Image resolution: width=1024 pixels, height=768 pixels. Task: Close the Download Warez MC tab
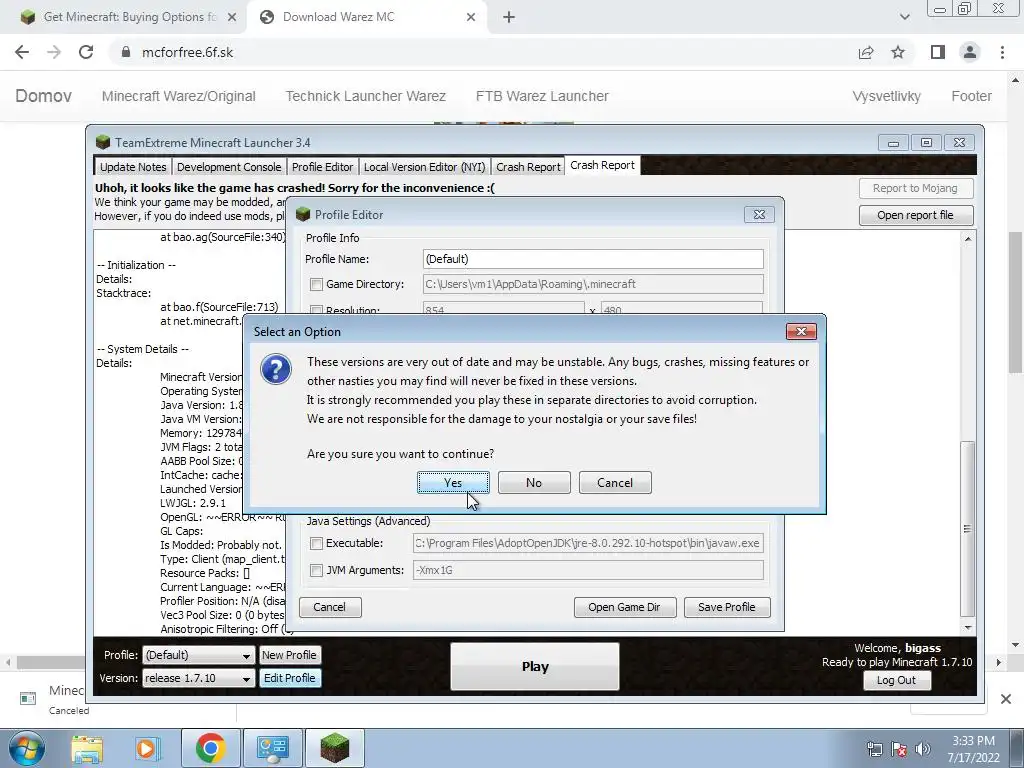[x=471, y=17]
